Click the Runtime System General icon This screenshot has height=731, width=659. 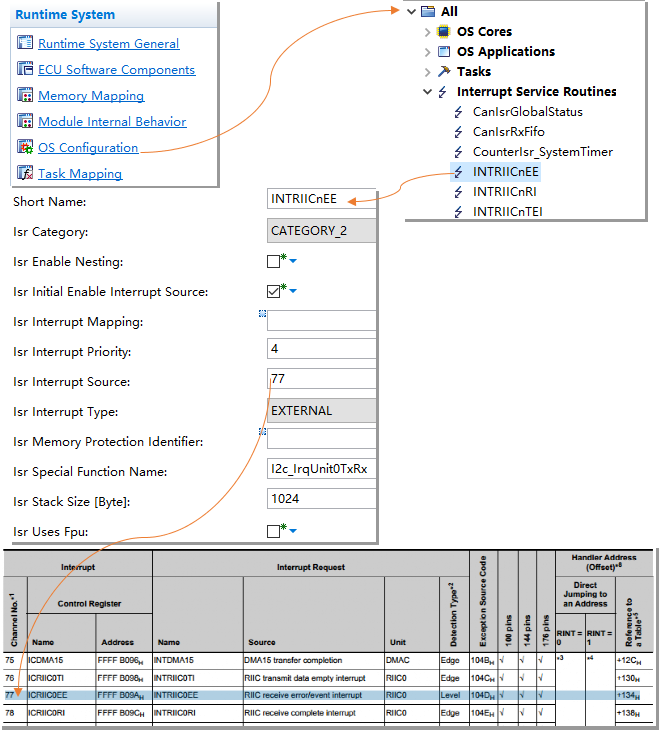tap(25, 44)
